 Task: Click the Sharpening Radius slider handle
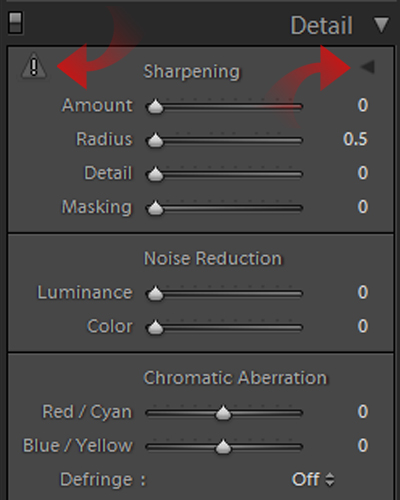click(155, 140)
